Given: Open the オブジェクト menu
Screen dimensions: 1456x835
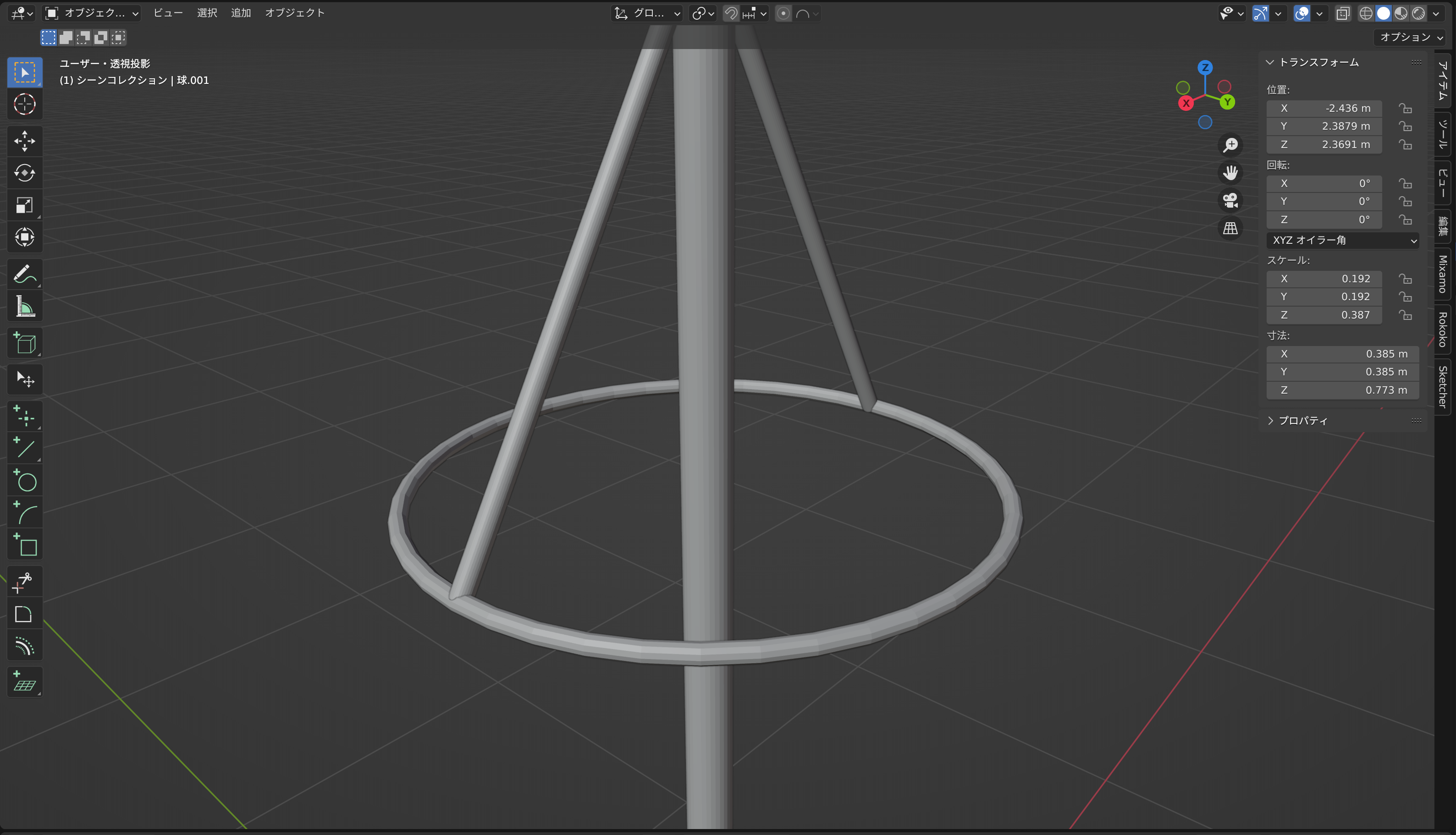Looking at the screenshot, I should click(x=295, y=13).
